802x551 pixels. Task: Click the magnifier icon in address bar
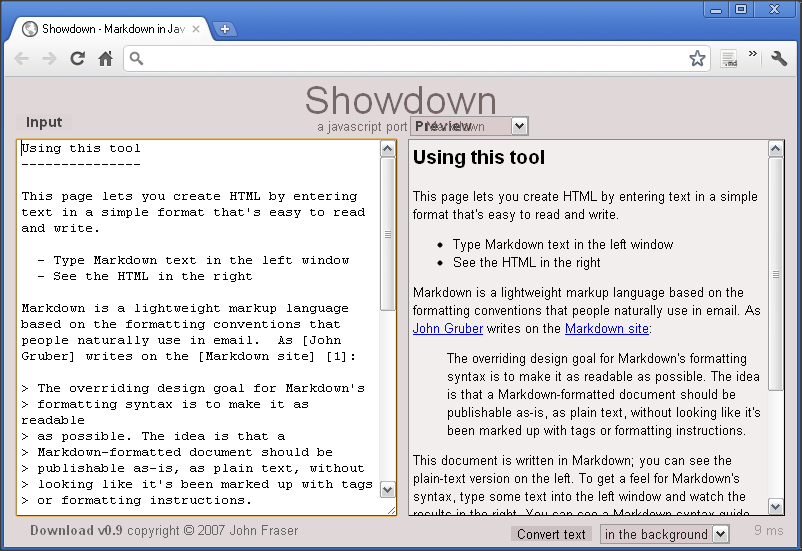[x=136, y=58]
